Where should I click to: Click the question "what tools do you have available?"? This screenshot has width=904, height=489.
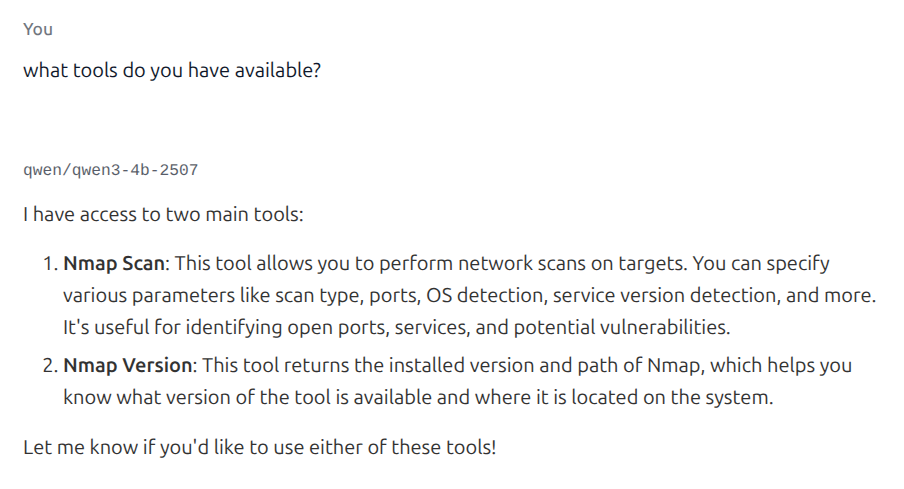coord(172,72)
